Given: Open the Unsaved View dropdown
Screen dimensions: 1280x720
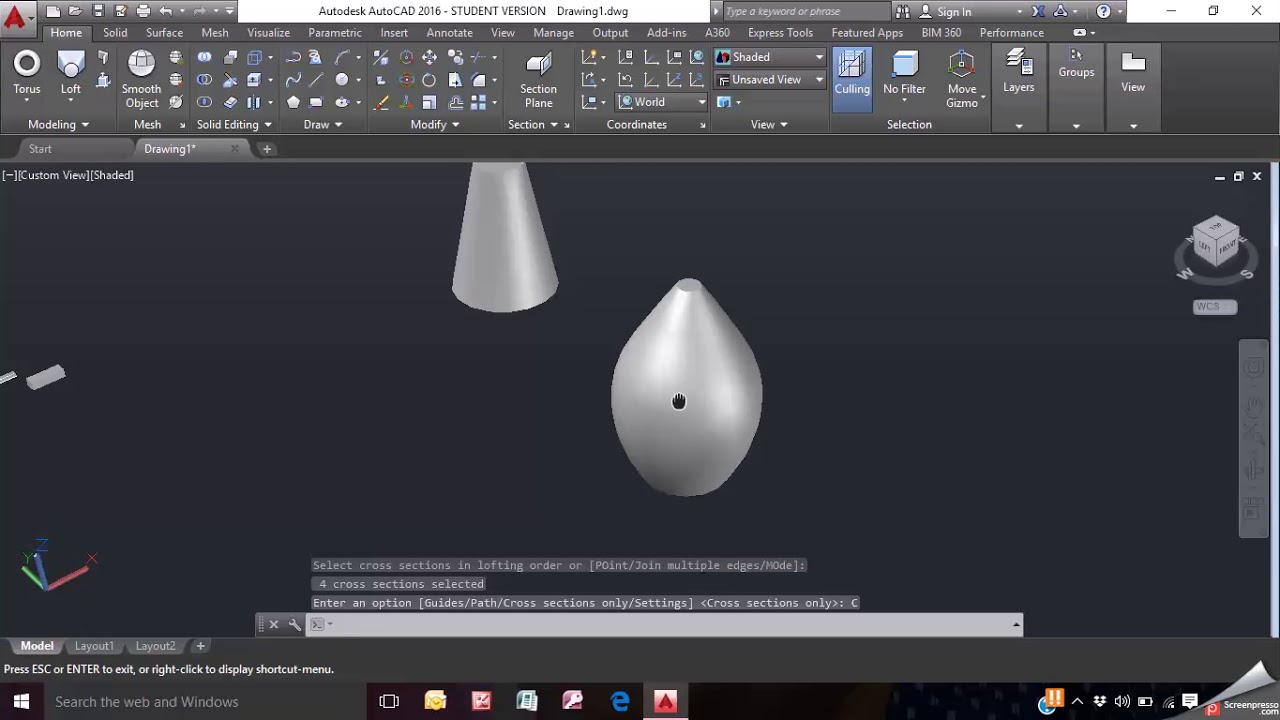Looking at the screenshot, I should 770,79.
